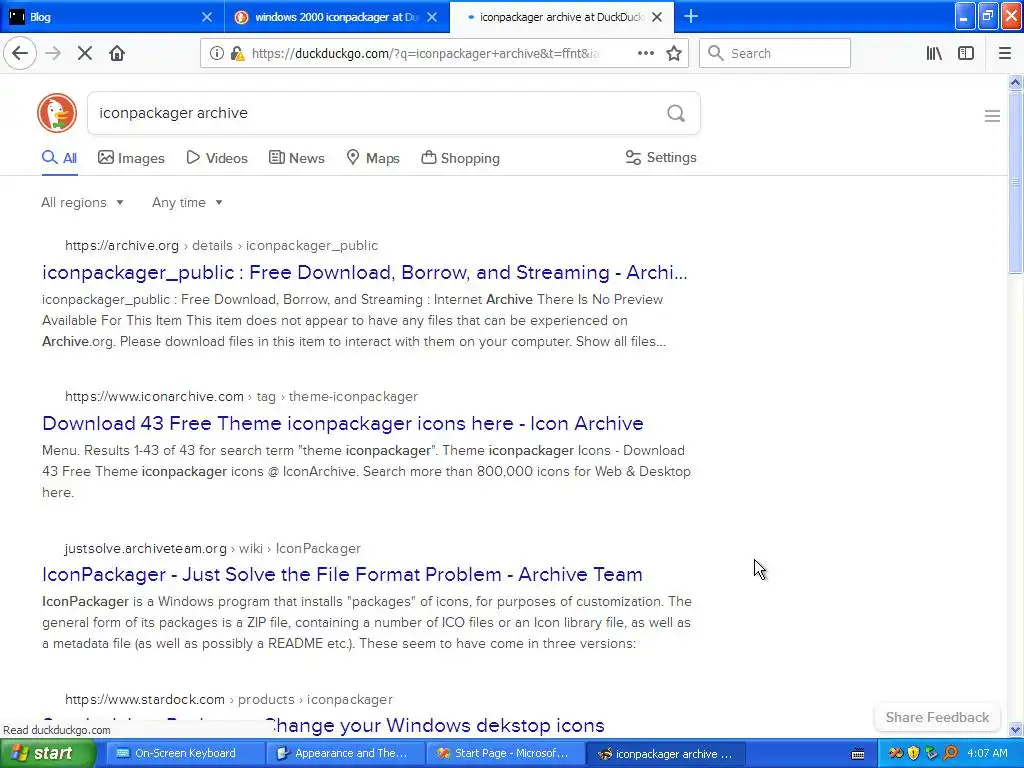Switch to Maps results
1024x768 pixels.
373,158
